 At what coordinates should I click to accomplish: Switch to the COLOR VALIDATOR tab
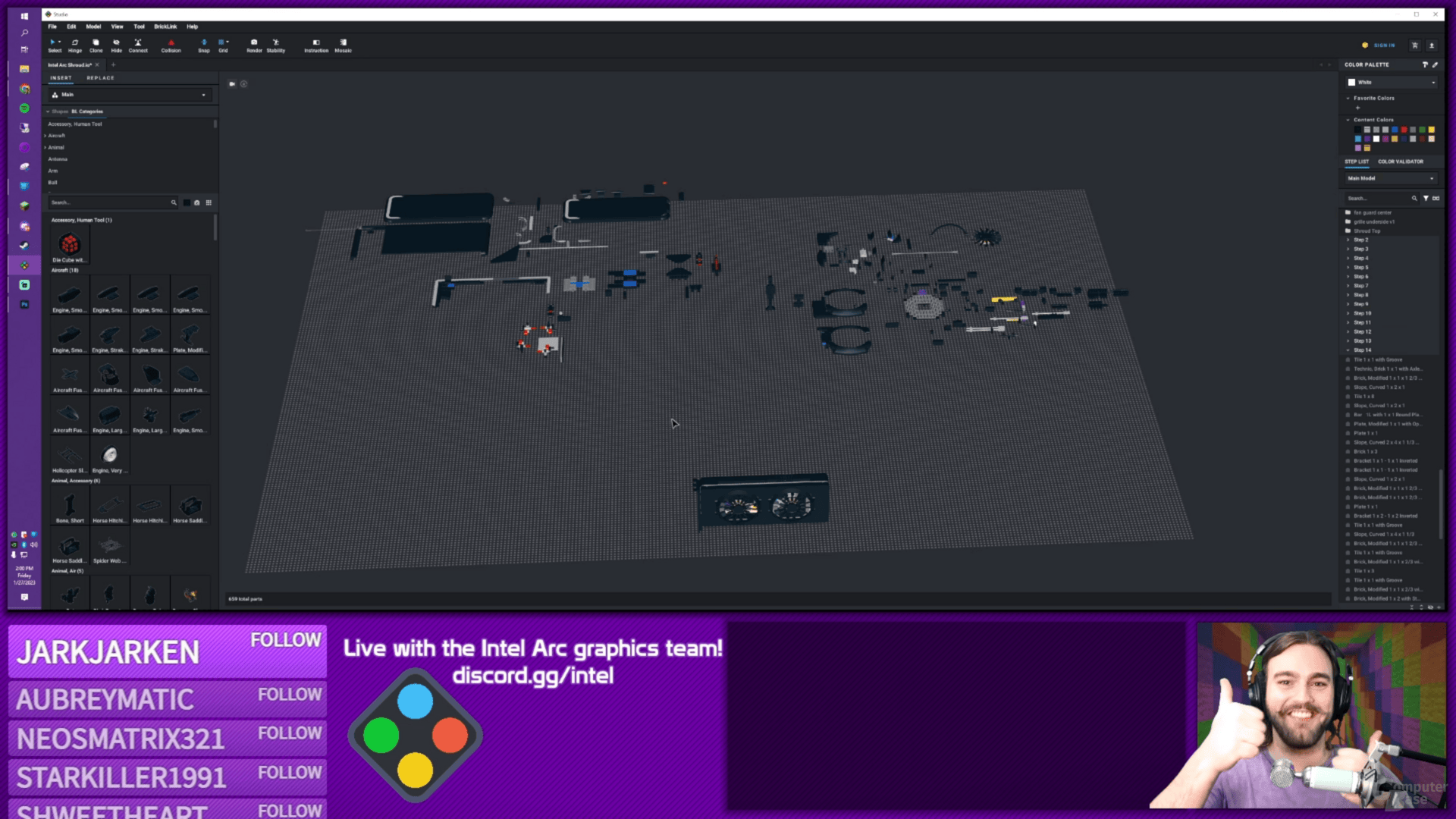pos(1401,162)
